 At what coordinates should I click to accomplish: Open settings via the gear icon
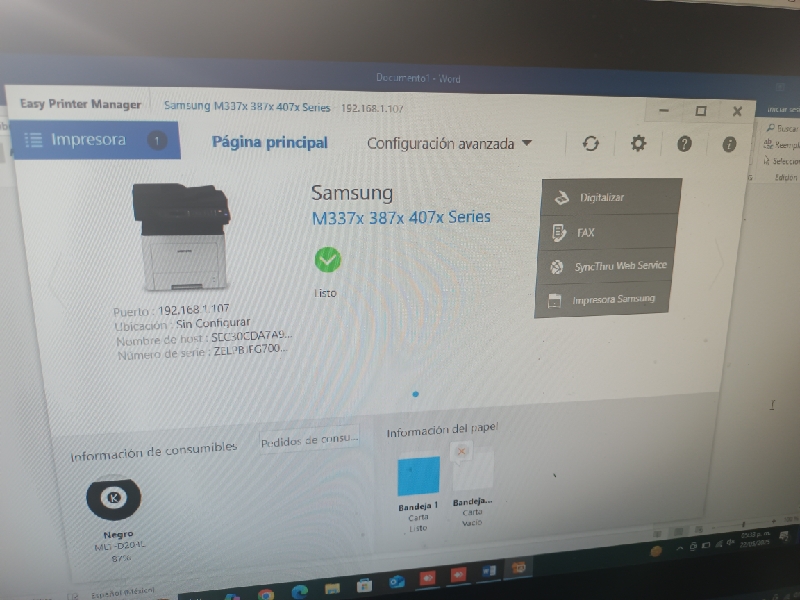[x=638, y=143]
